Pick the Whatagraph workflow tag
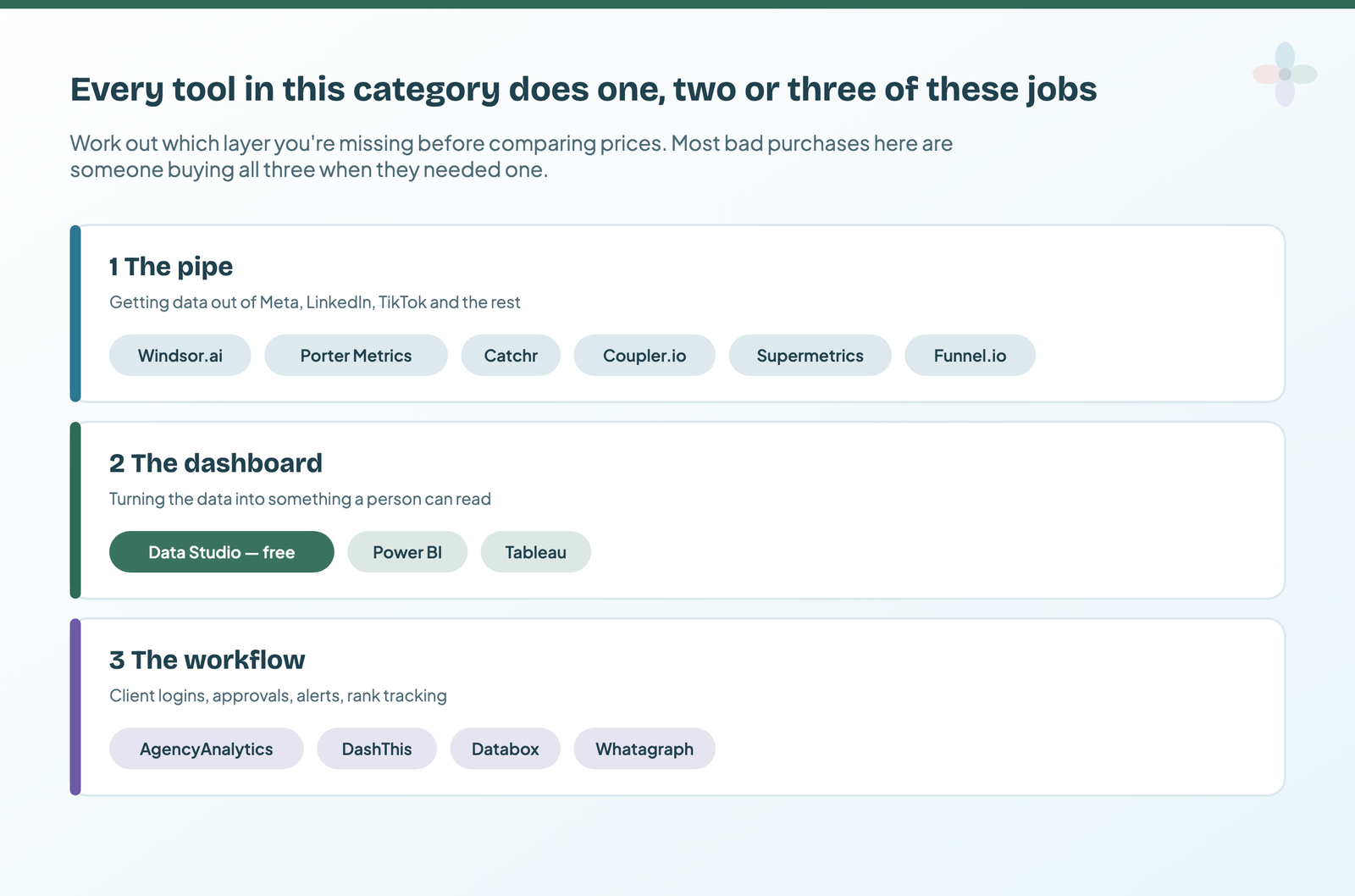The width and height of the screenshot is (1355, 896). (x=644, y=749)
